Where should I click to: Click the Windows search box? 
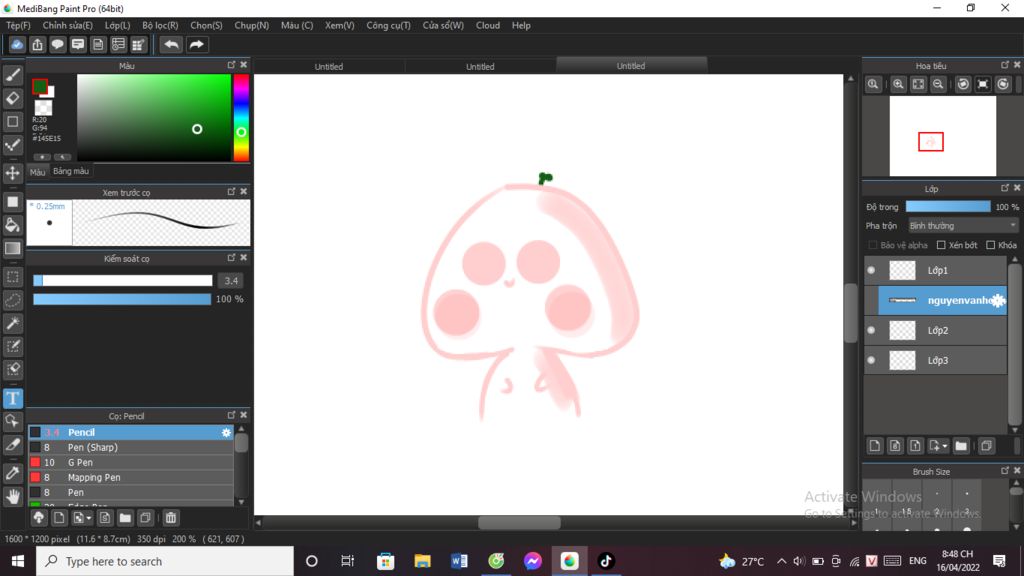point(165,561)
